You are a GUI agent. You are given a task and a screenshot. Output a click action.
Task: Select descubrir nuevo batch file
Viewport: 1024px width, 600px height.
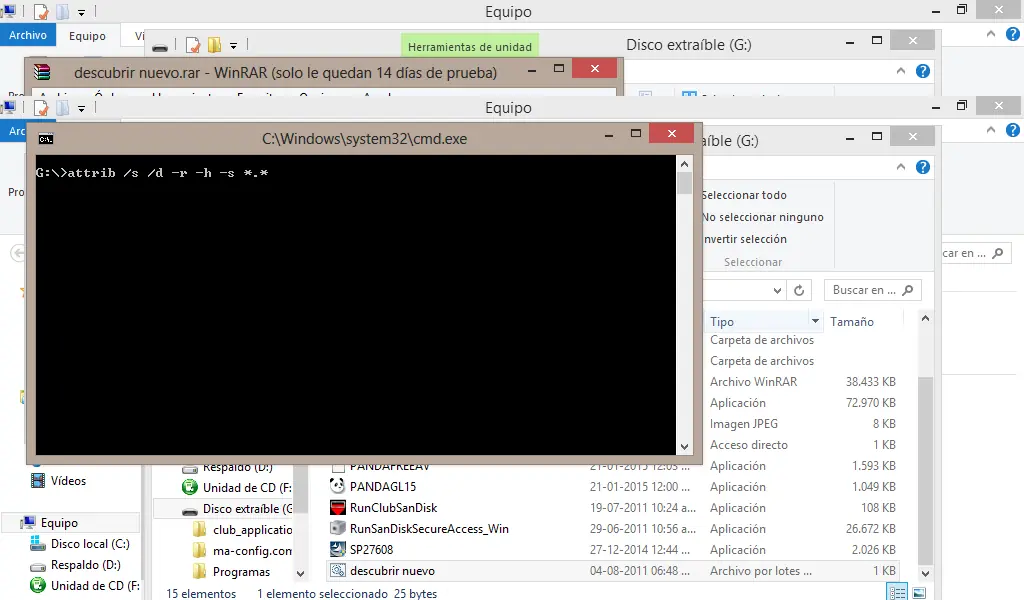pyautogui.click(x=392, y=571)
